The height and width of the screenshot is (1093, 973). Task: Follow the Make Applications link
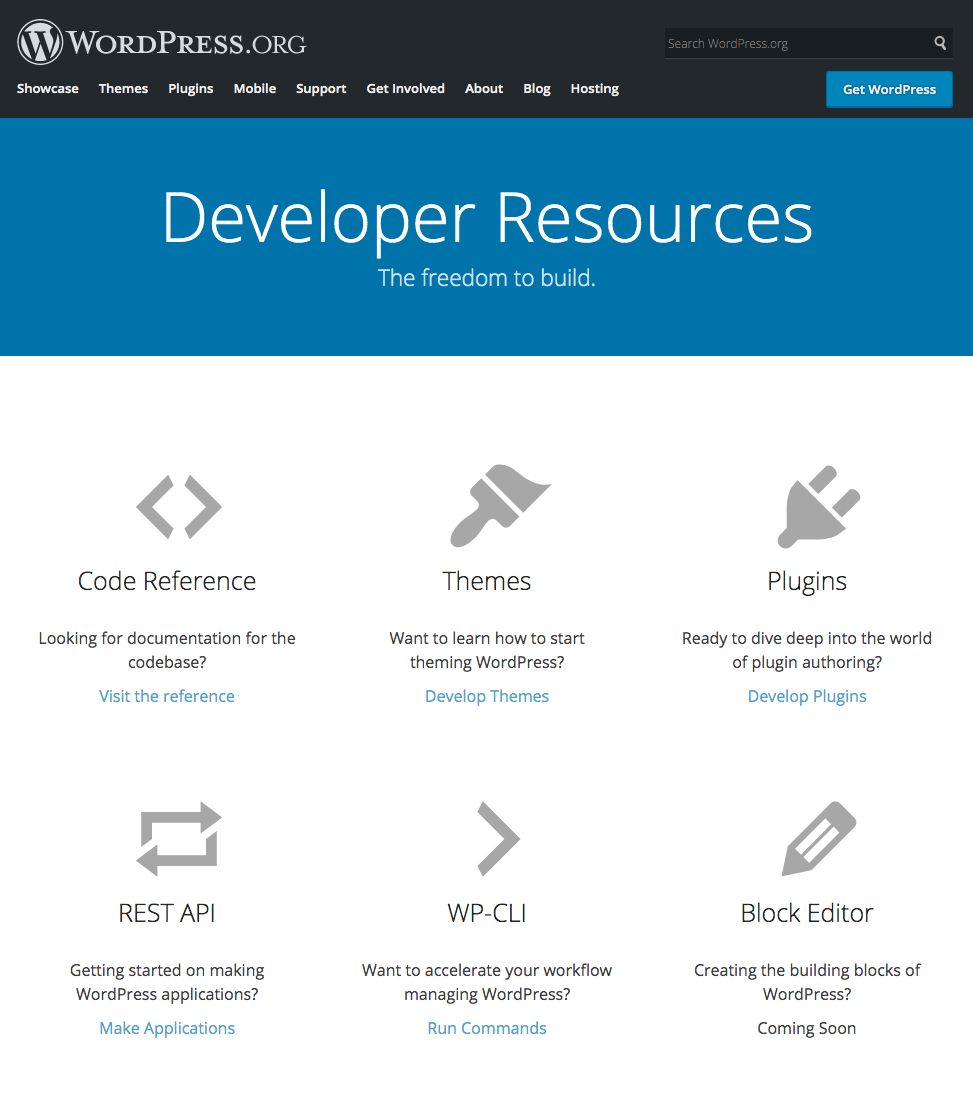(x=167, y=1028)
